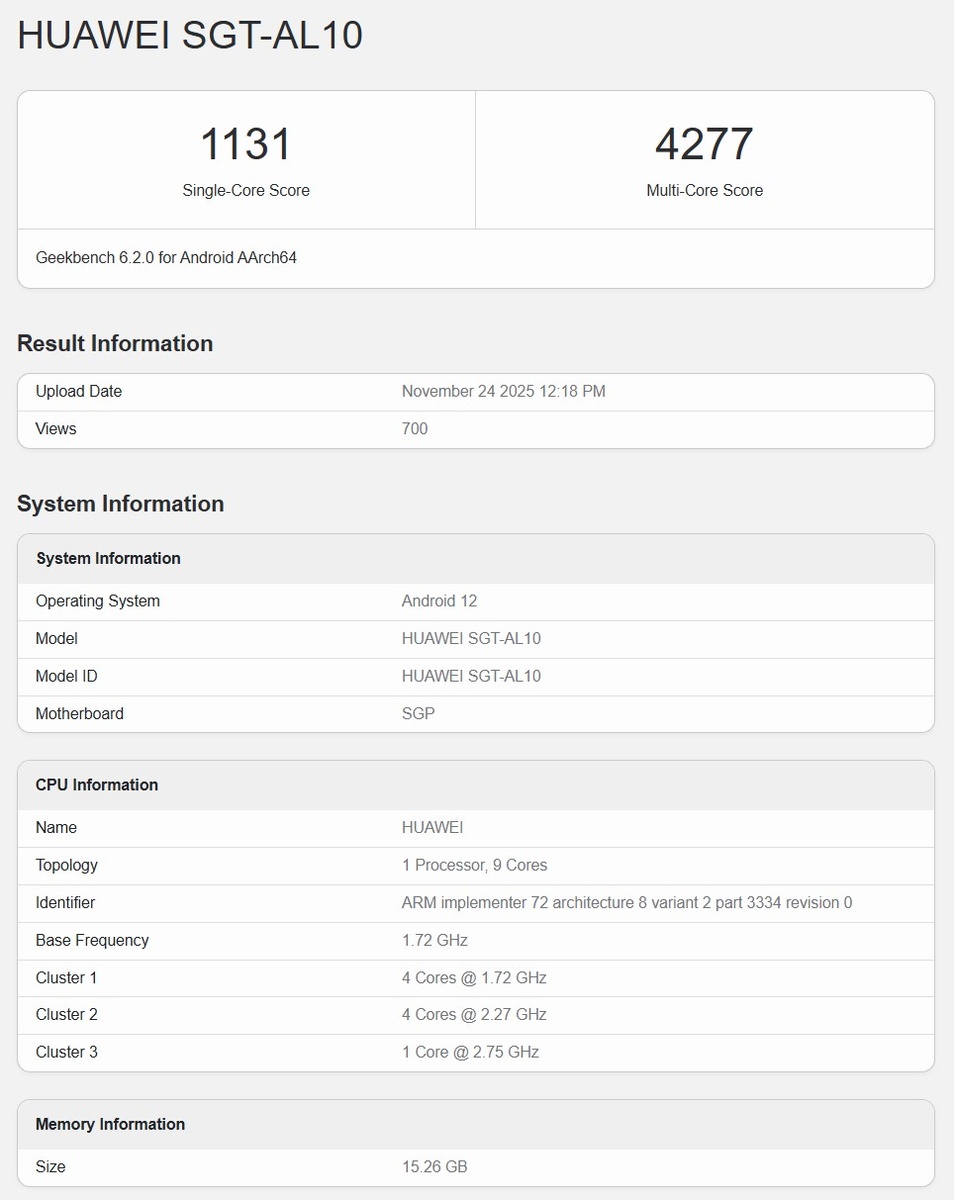The height and width of the screenshot is (1200, 954).
Task: Click the Result Information heading
Action: click(x=114, y=343)
